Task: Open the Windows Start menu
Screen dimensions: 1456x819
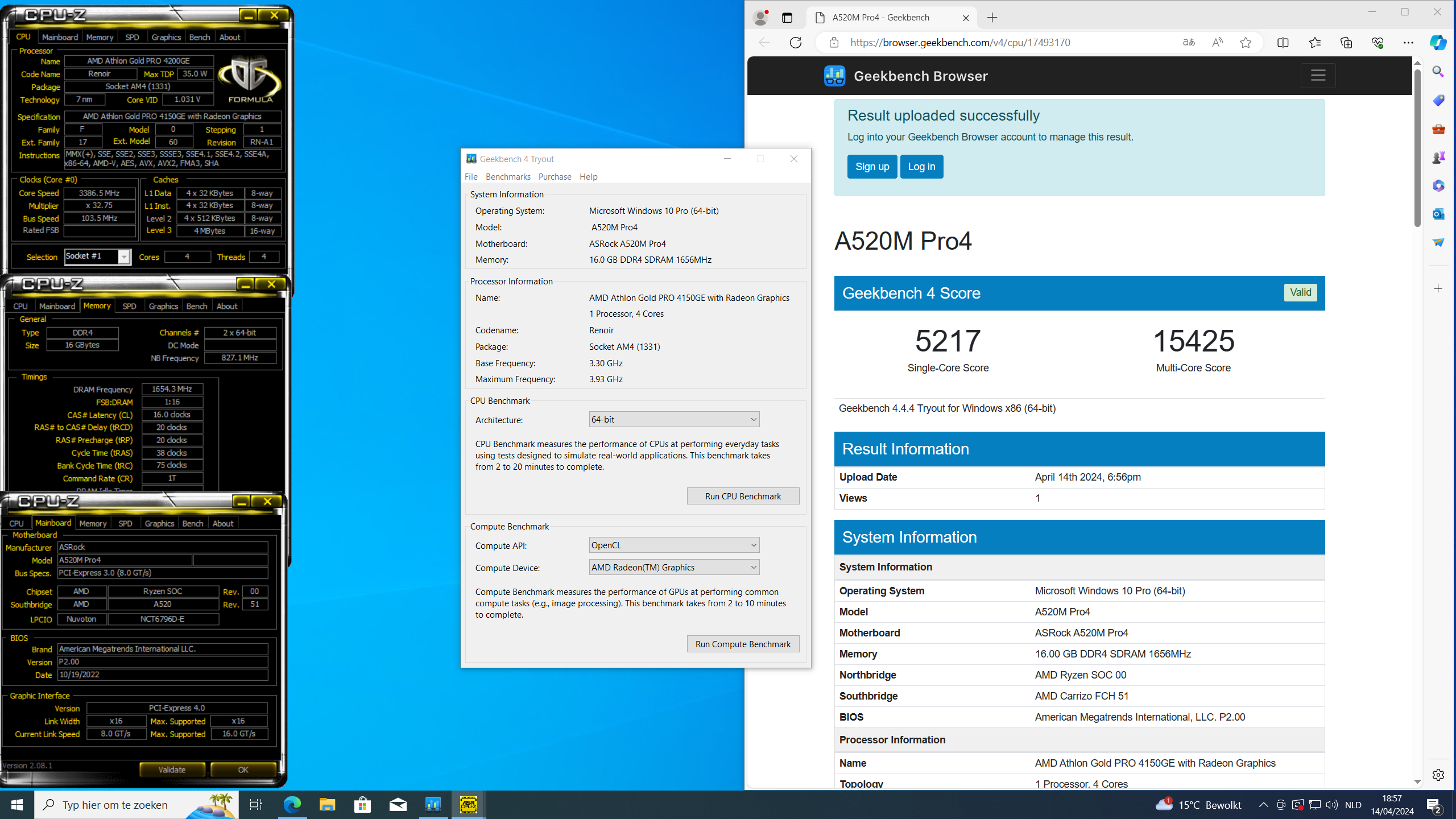Action: (x=17, y=805)
